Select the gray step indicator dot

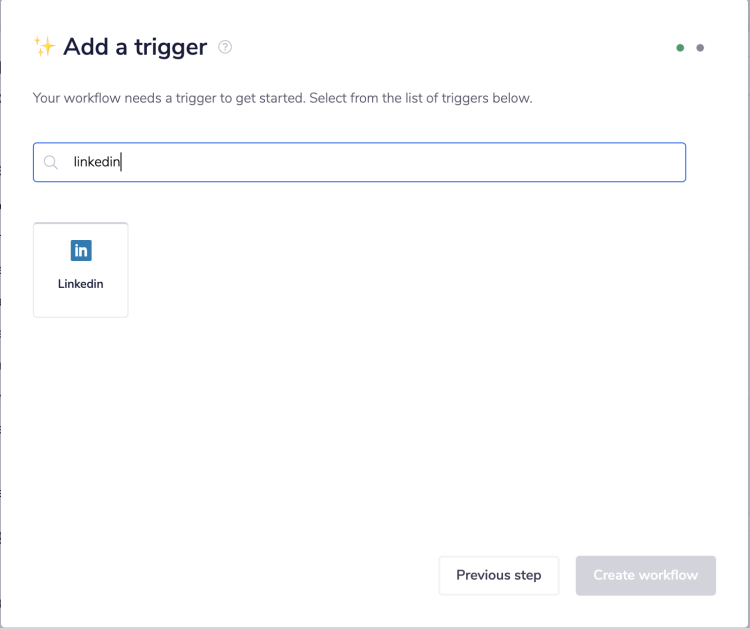tap(700, 48)
